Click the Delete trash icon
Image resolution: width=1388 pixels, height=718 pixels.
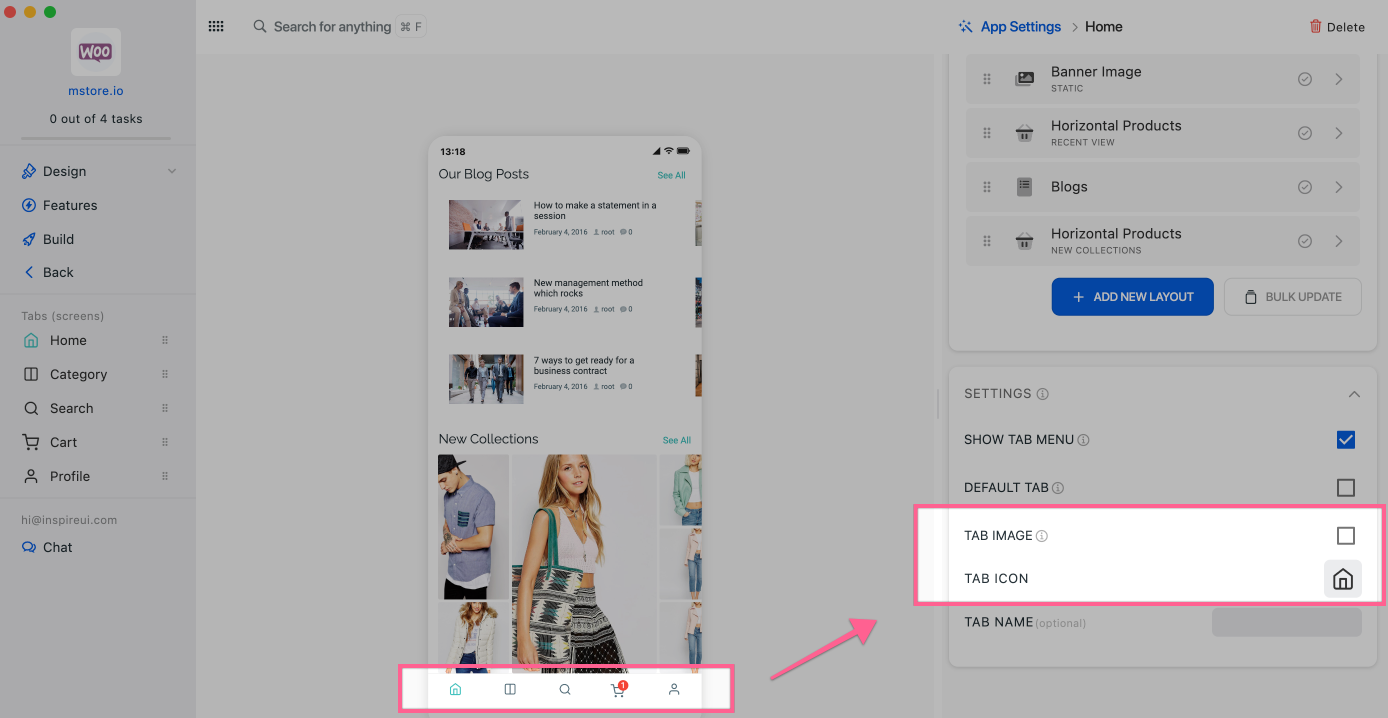tap(1315, 27)
